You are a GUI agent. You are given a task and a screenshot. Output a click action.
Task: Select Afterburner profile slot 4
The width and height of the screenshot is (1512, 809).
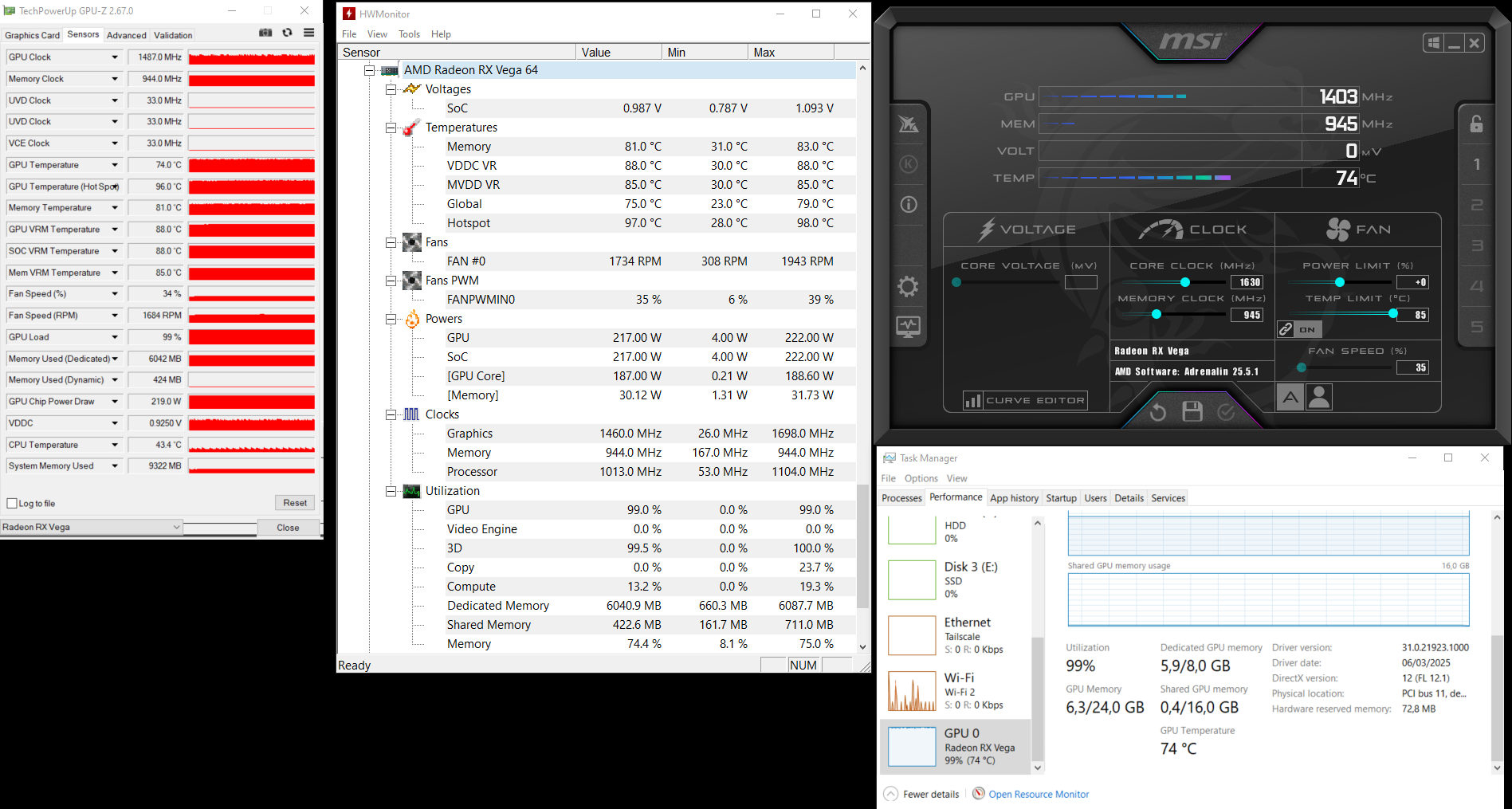tap(1477, 286)
